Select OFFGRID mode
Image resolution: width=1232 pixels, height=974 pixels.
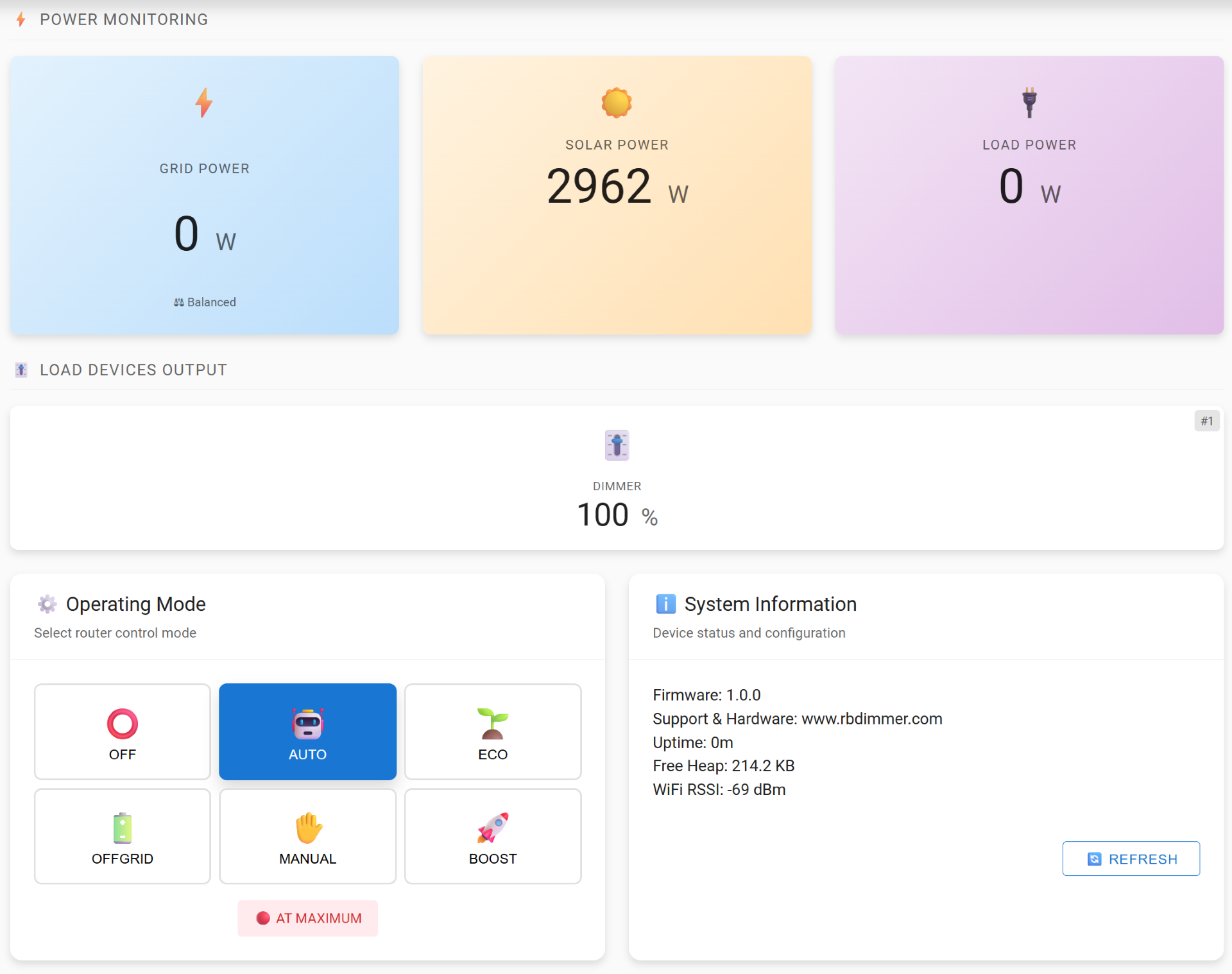[x=122, y=836]
